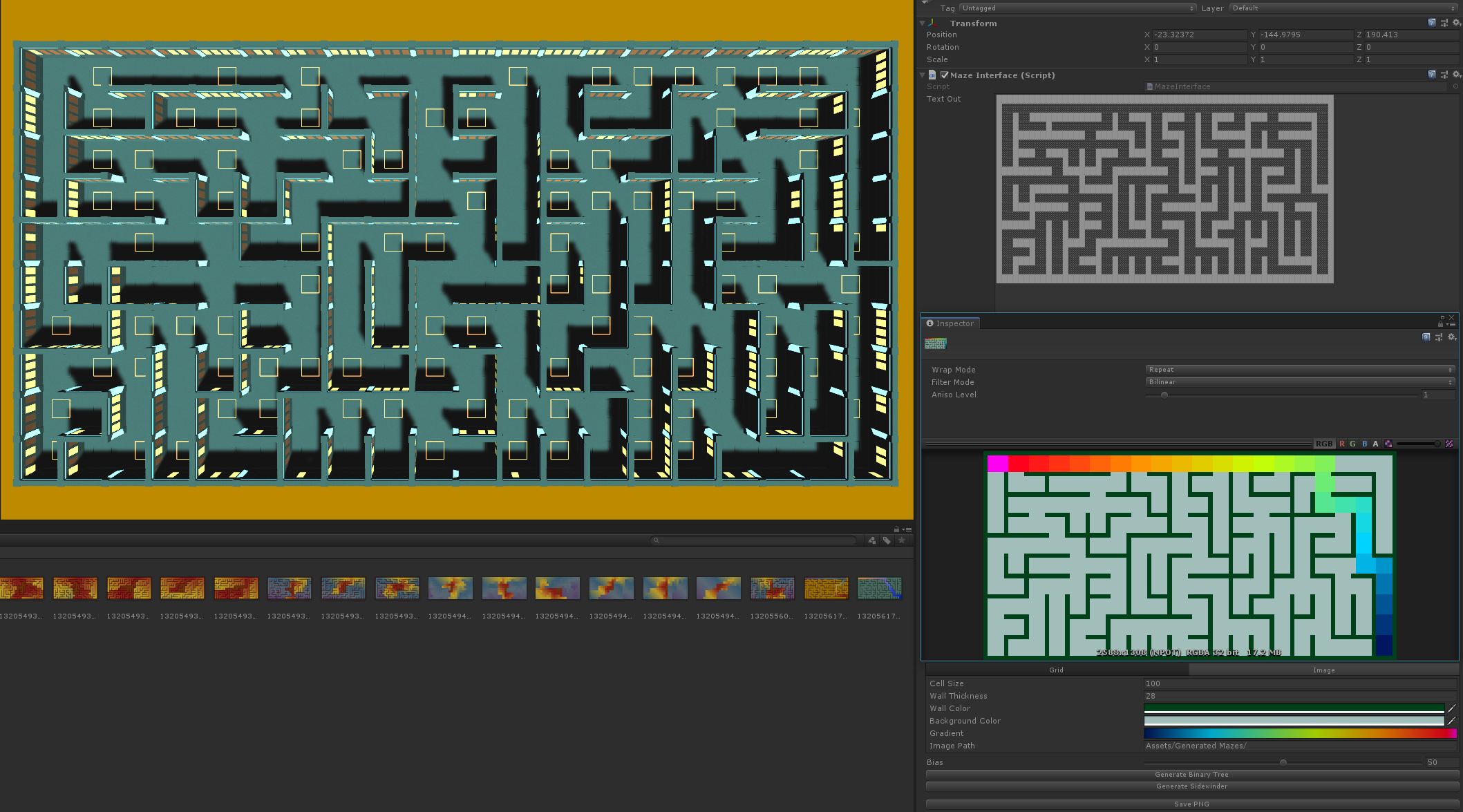This screenshot has height=812, width=1463.
Task: Open the Transform component help icon
Action: tap(1431, 23)
